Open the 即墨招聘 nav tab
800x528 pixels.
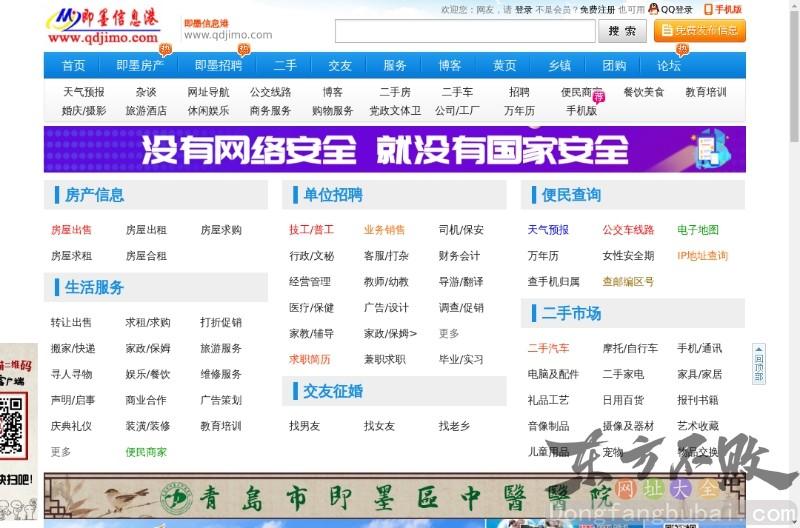point(218,65)
